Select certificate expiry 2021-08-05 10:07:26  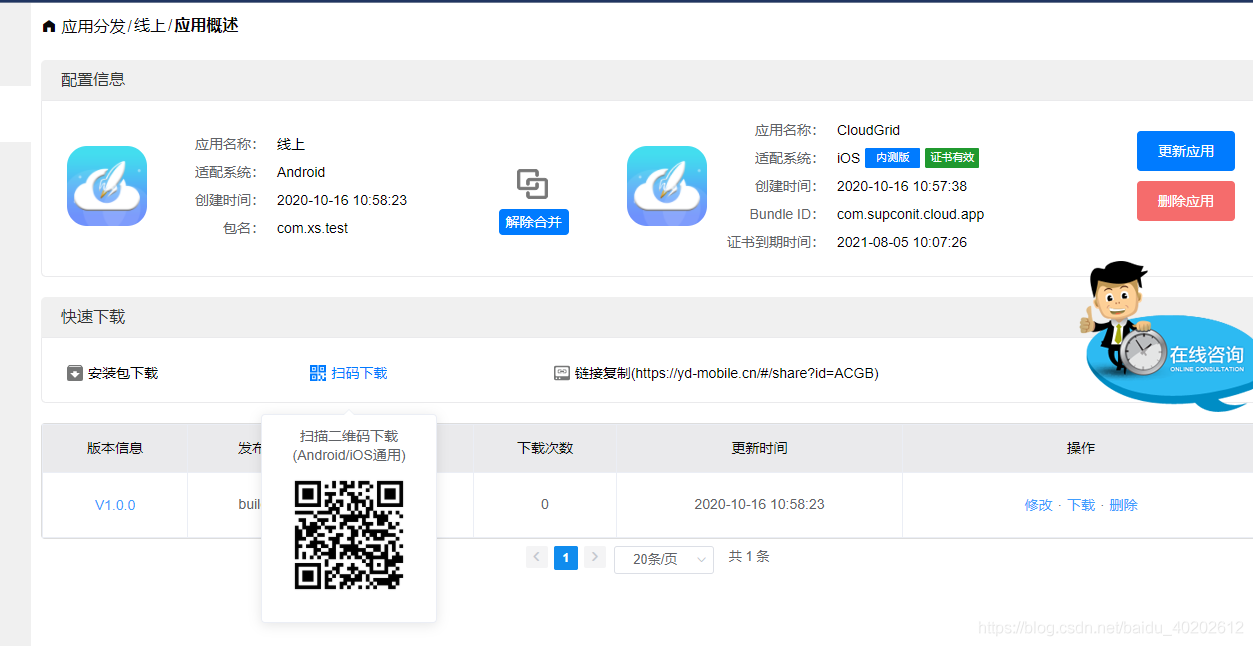(x=902, y=242)
